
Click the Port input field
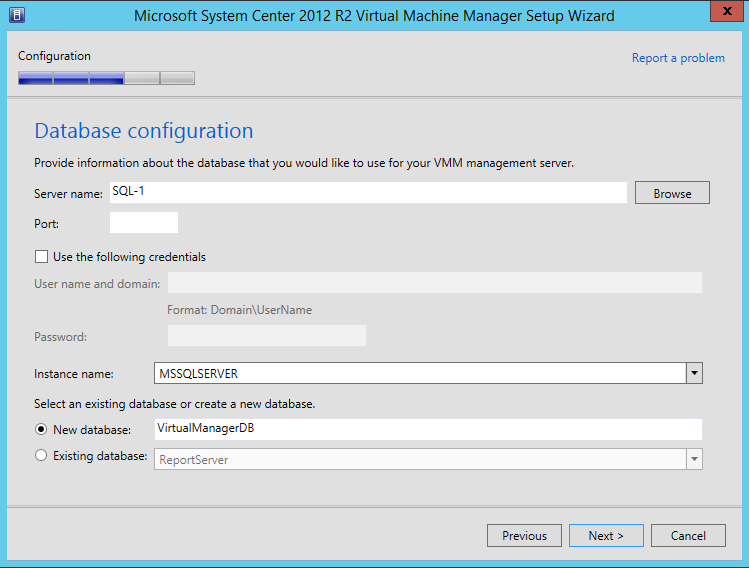click(144, 223)
